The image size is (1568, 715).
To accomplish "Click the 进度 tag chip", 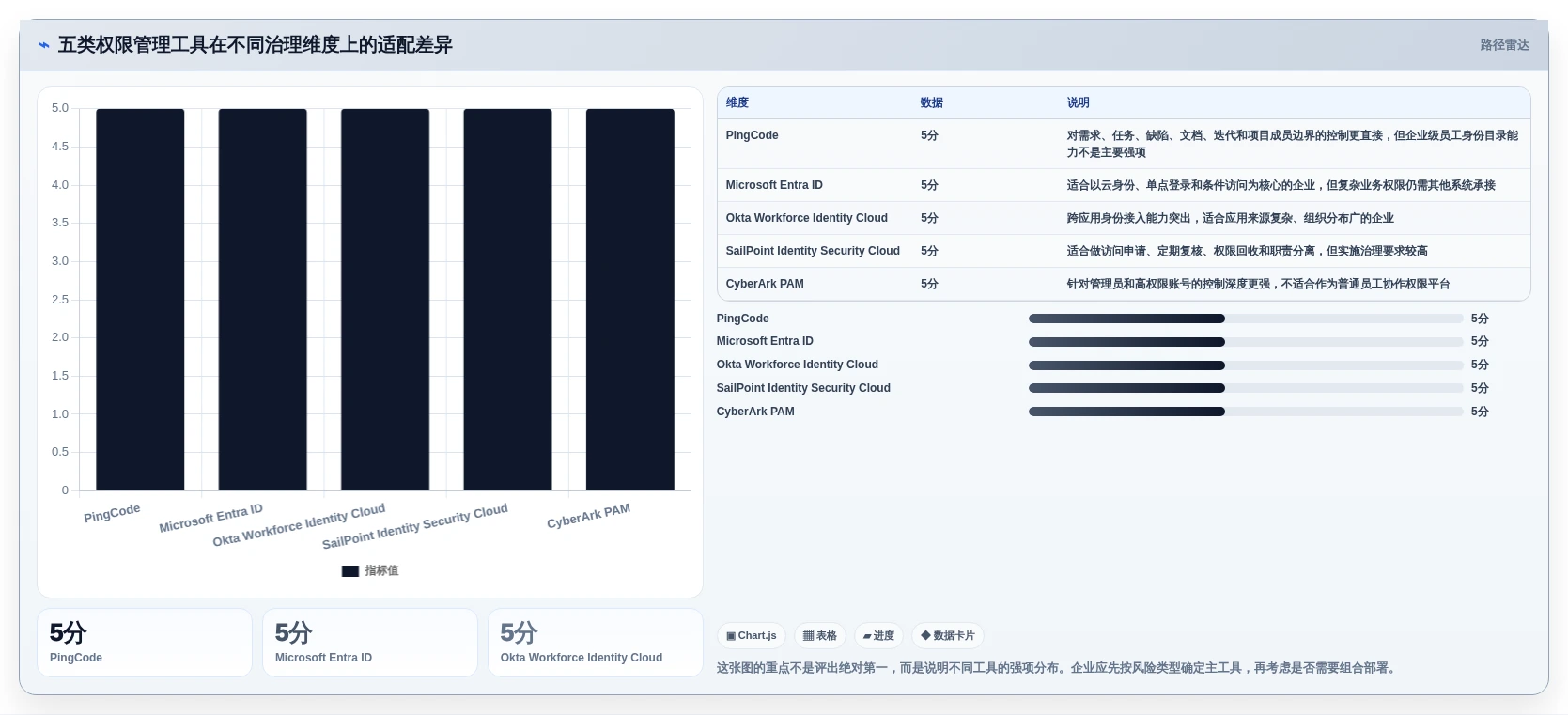I will click(878, 636).
